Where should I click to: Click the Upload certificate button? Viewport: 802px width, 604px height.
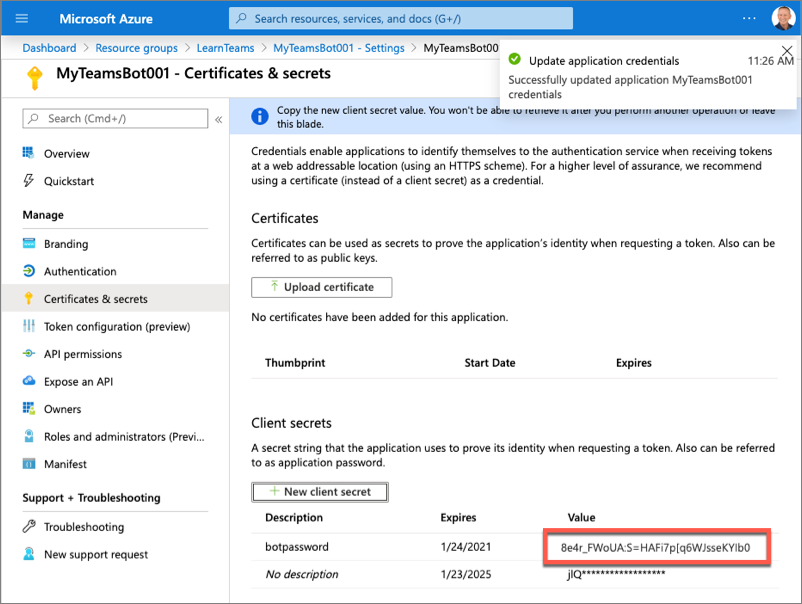[322, 287]
